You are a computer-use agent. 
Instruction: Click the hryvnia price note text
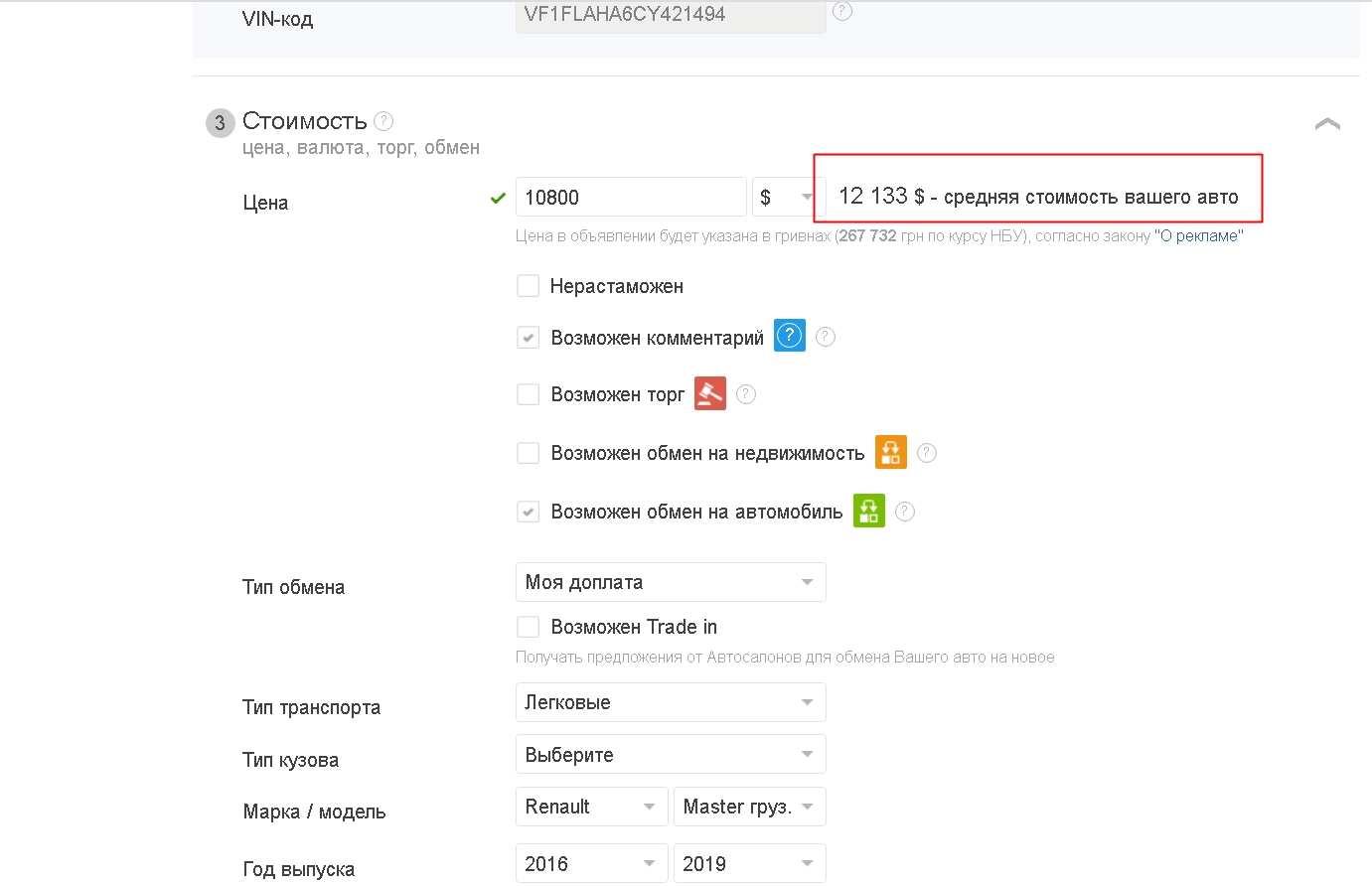tap(879, 236)
